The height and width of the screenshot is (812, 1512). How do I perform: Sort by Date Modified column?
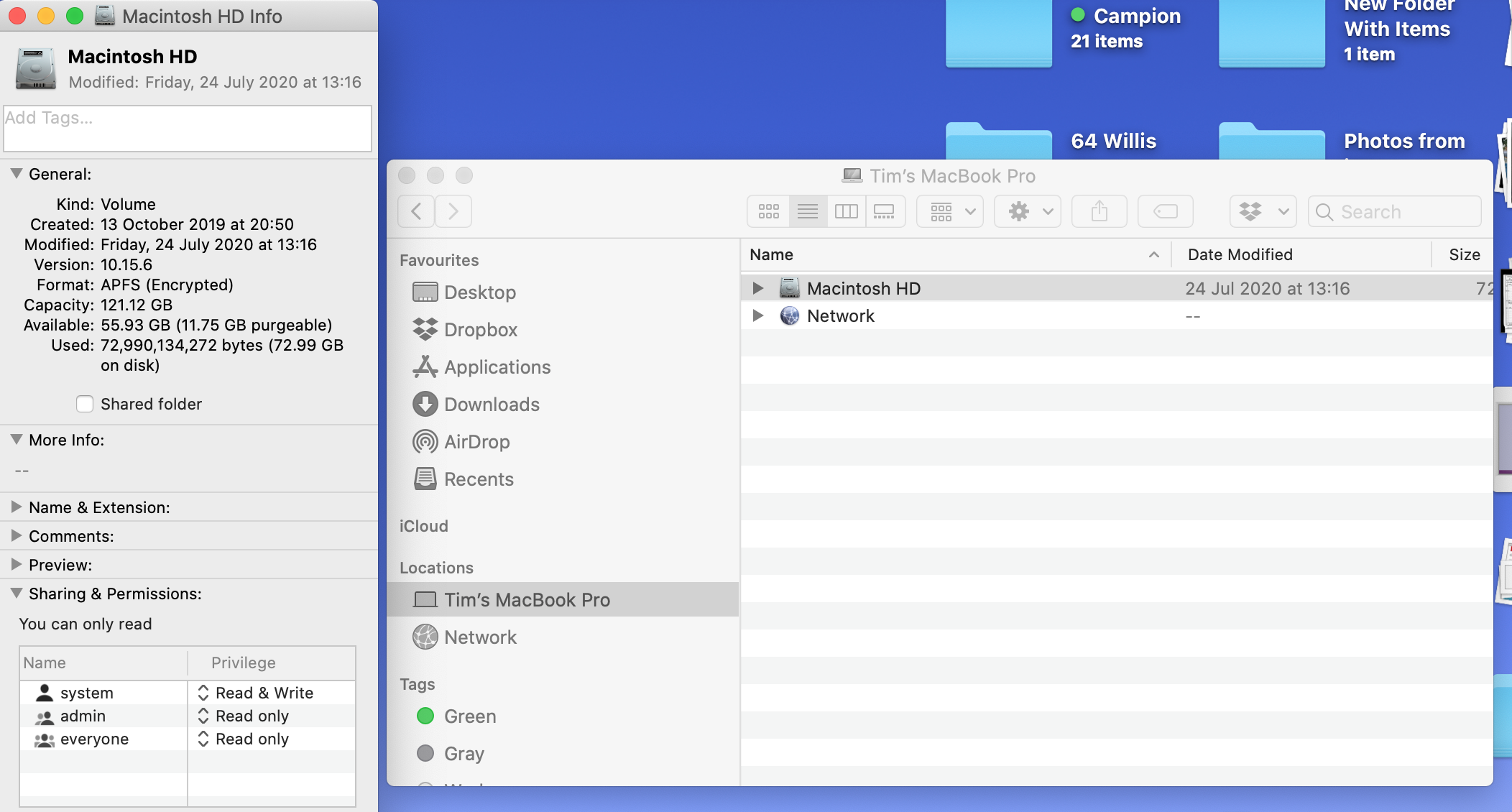pyautogui.click(x=1240, y=254)
